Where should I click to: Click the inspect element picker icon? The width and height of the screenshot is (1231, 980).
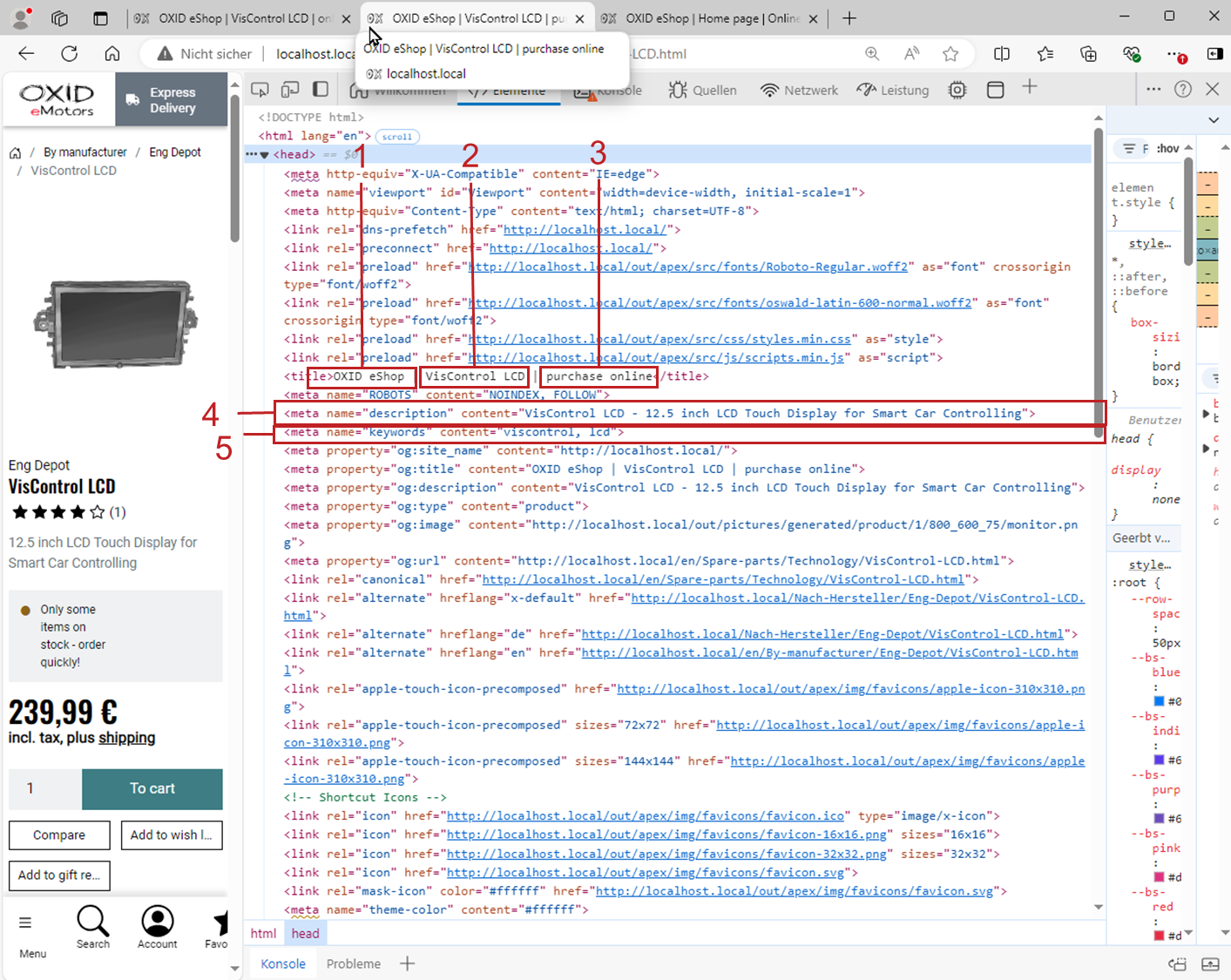260,90
